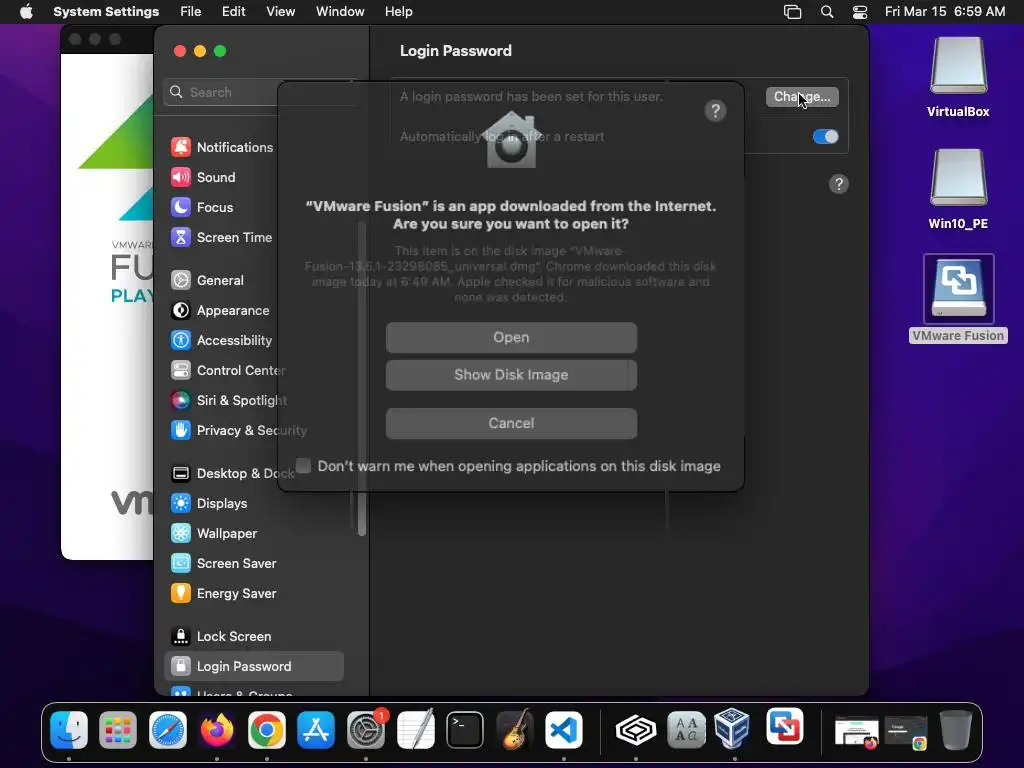Select the Displays sidebar item
This screenshot has height=768, width=1024.
coord(209,504)
